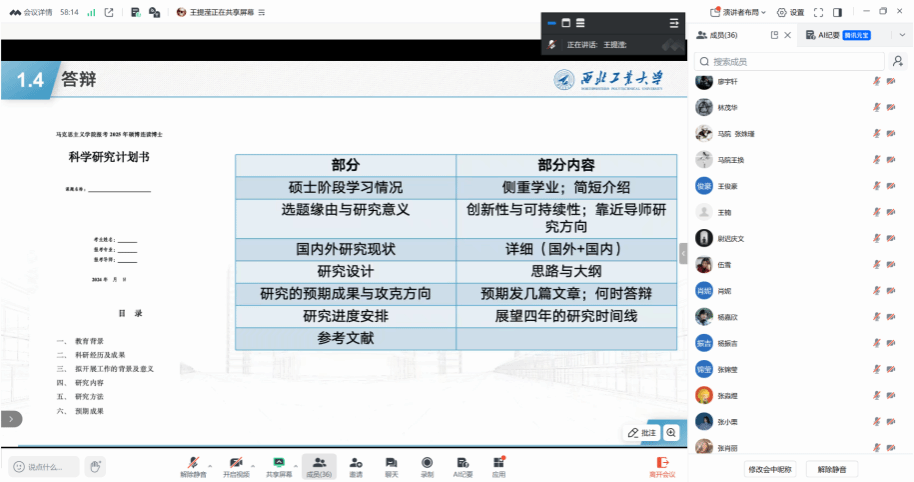Toggle the 成员(36) members panel button
The height and width of the screenshot is (482, 914).
pyautogui.click(x=318, y=463)
